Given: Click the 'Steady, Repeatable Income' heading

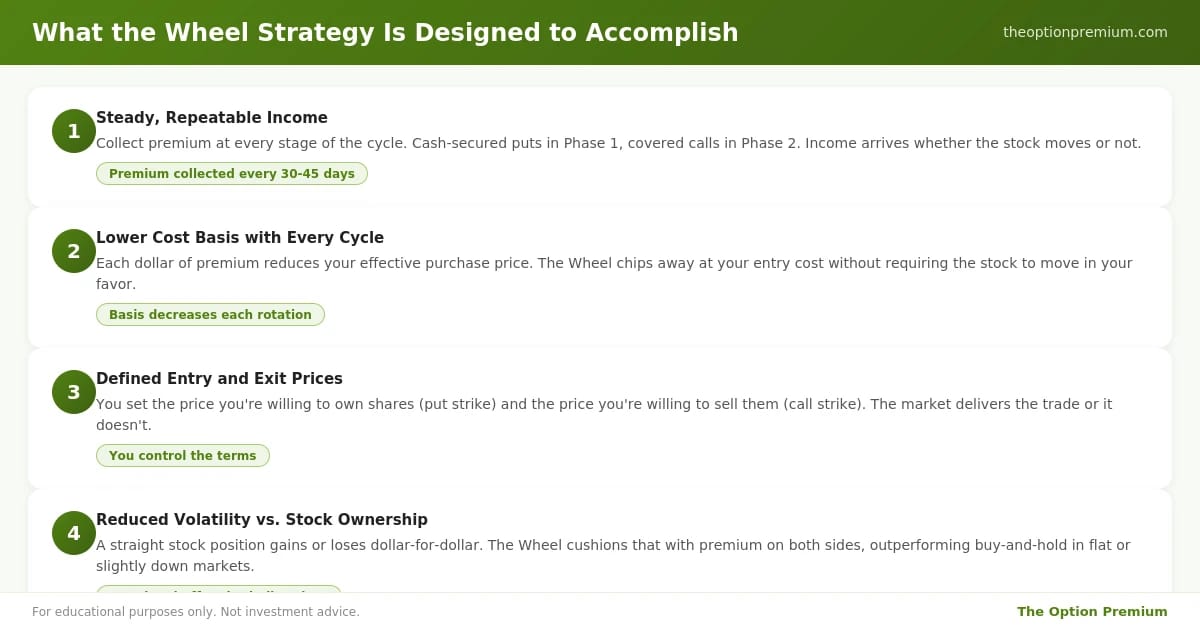Looking at the screenshot, I should [212, 118].
